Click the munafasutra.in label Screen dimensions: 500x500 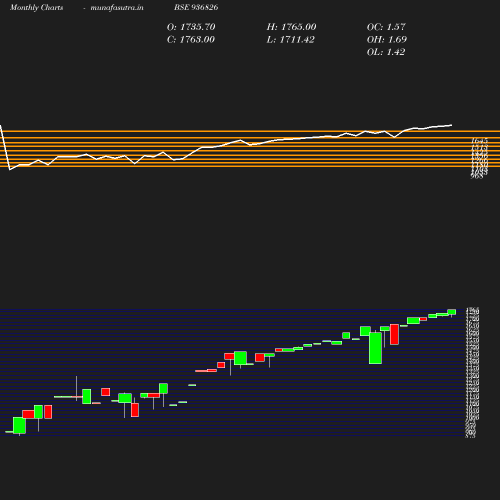point(117,7)
